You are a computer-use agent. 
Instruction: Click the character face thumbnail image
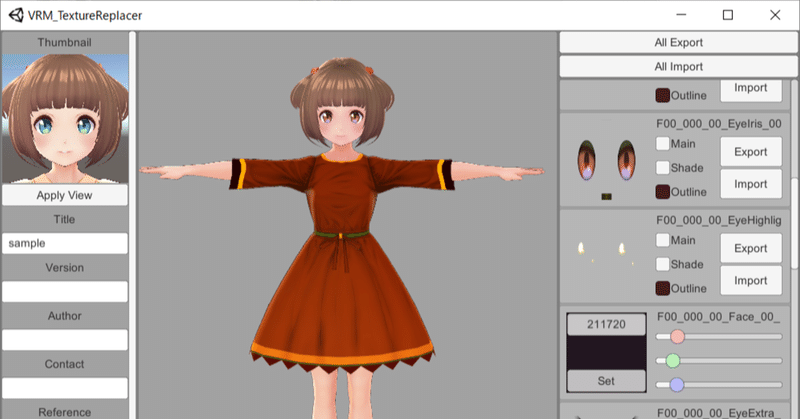pyautogui.click(x=65, y=118)
